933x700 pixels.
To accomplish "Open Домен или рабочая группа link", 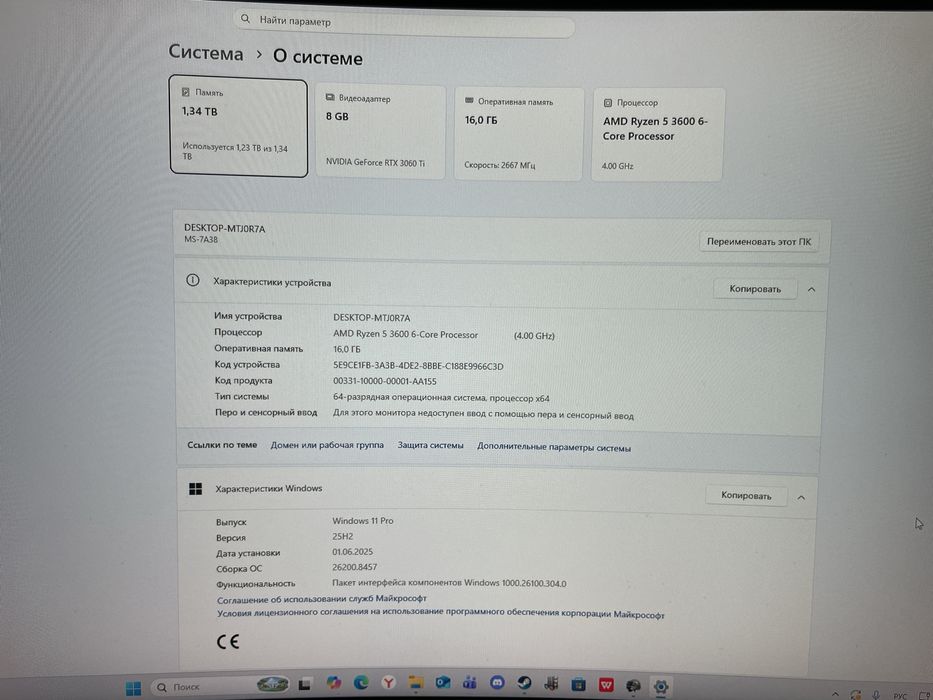I will 327,445.
